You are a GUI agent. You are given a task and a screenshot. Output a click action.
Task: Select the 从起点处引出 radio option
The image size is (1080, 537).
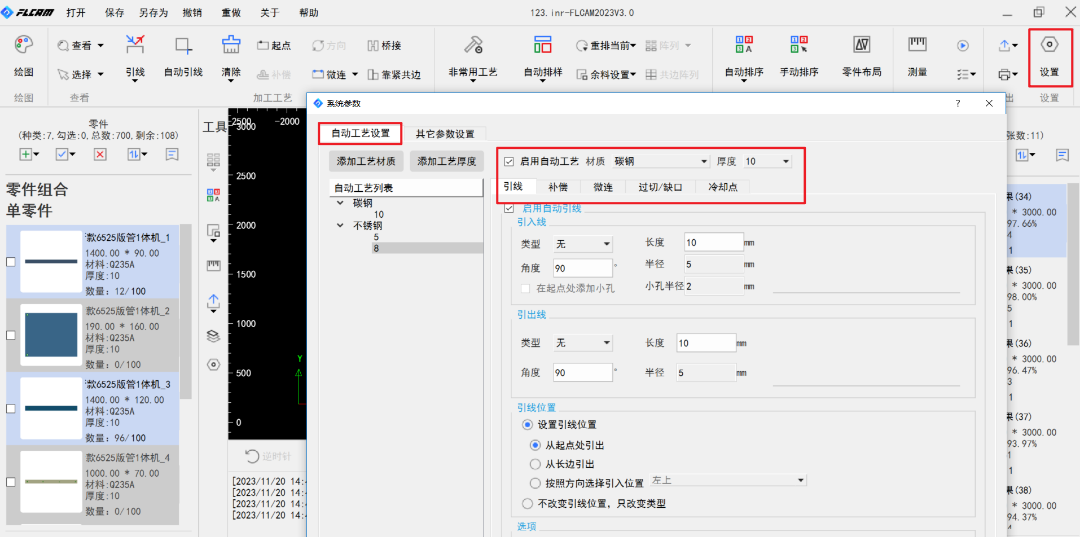click(x=535, y=445)
